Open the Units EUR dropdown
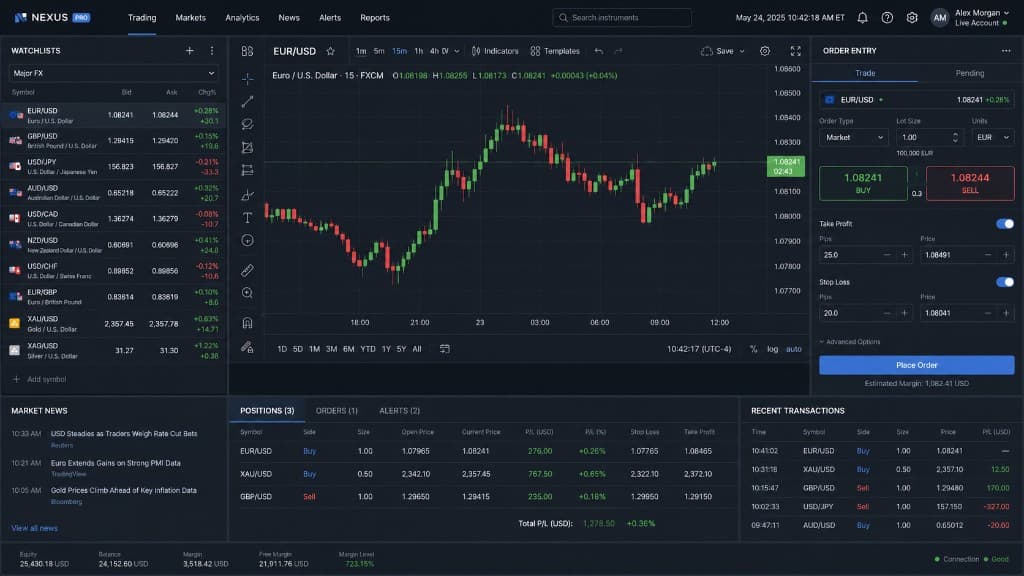 point(993,137)
